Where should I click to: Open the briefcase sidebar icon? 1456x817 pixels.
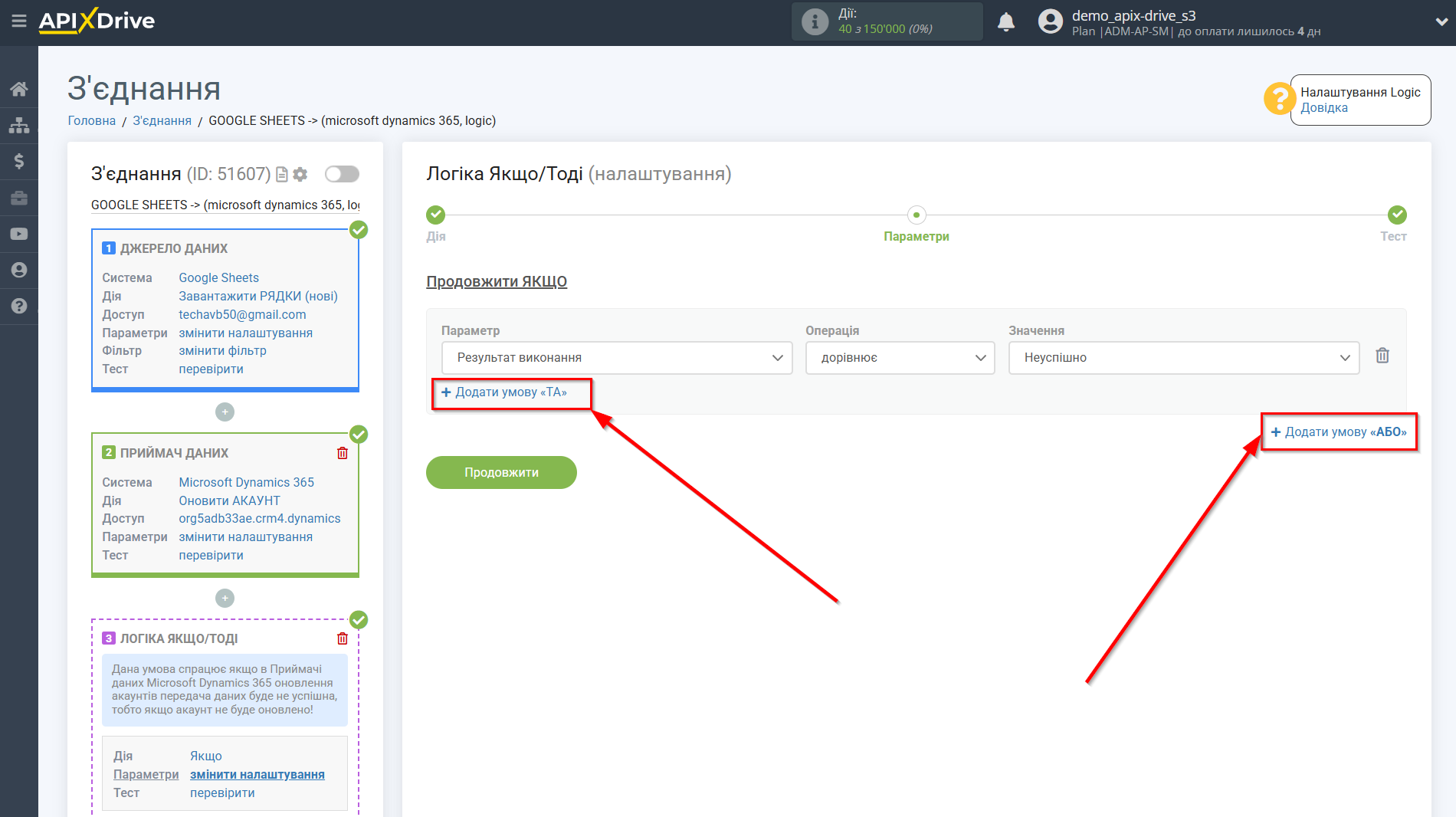tap(19, 198)
